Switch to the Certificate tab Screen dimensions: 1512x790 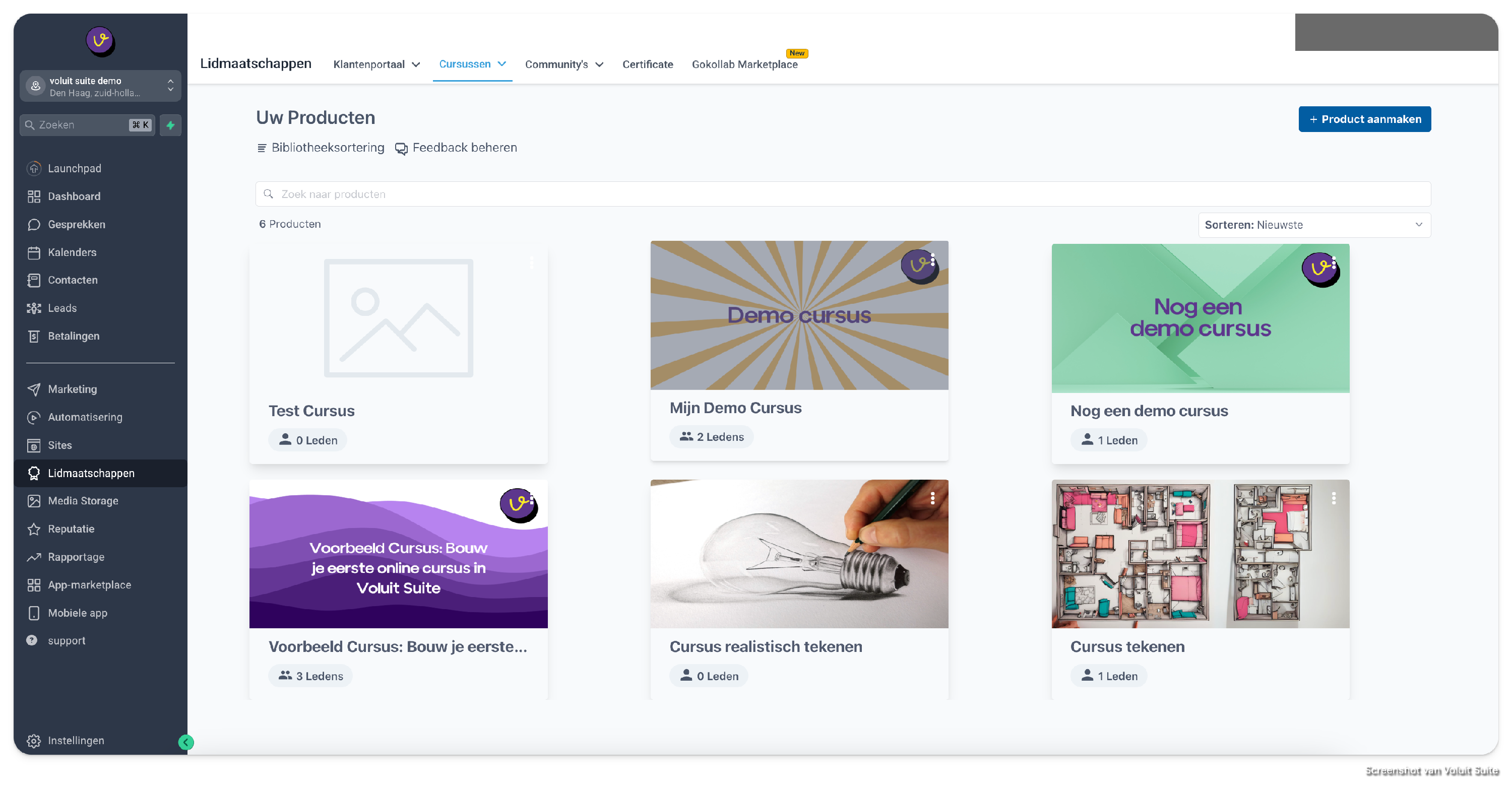648,64
